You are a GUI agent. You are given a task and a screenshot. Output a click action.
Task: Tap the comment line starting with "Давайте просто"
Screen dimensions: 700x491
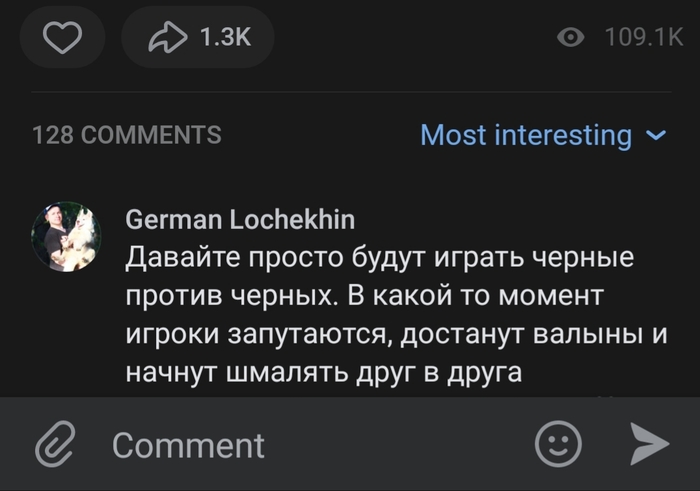[380, 258]
